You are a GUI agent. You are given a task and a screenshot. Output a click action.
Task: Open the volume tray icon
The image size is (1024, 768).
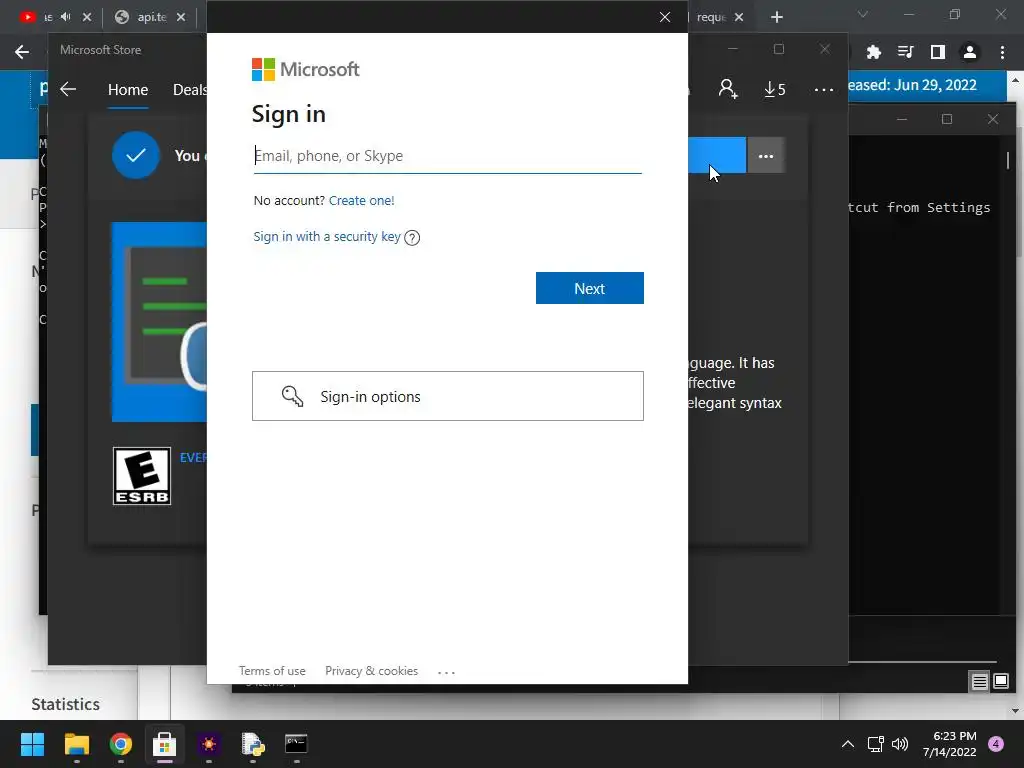point(900,744)
